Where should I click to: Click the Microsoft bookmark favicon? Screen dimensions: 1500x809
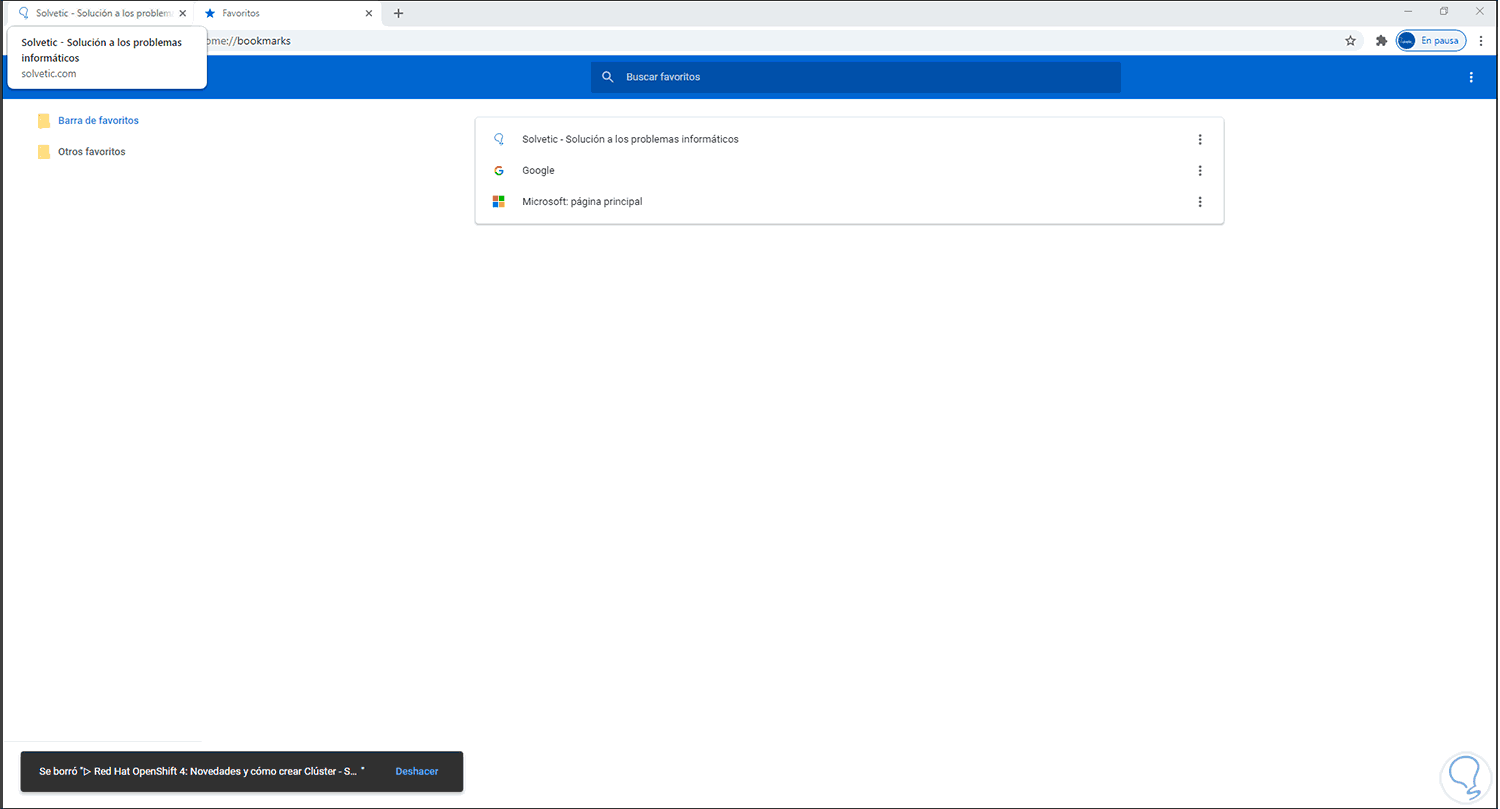tap(499, 202)
